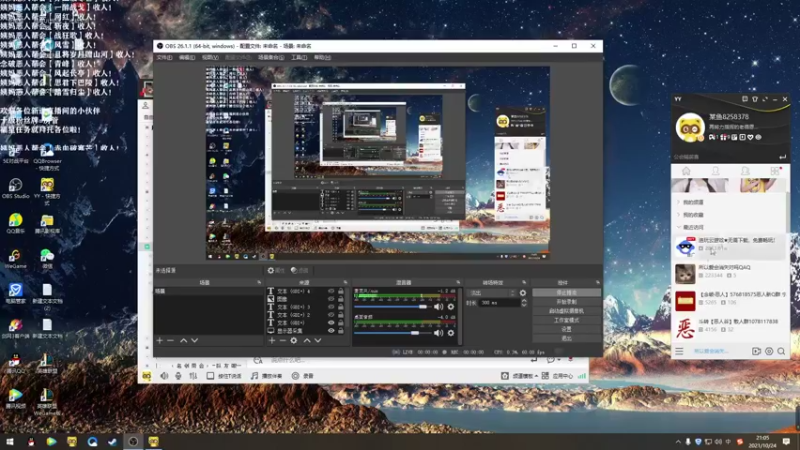The width and height of the screenshot is (800, 450).
Task: Open the YY groups tab icon
Action: coord(745,171)
